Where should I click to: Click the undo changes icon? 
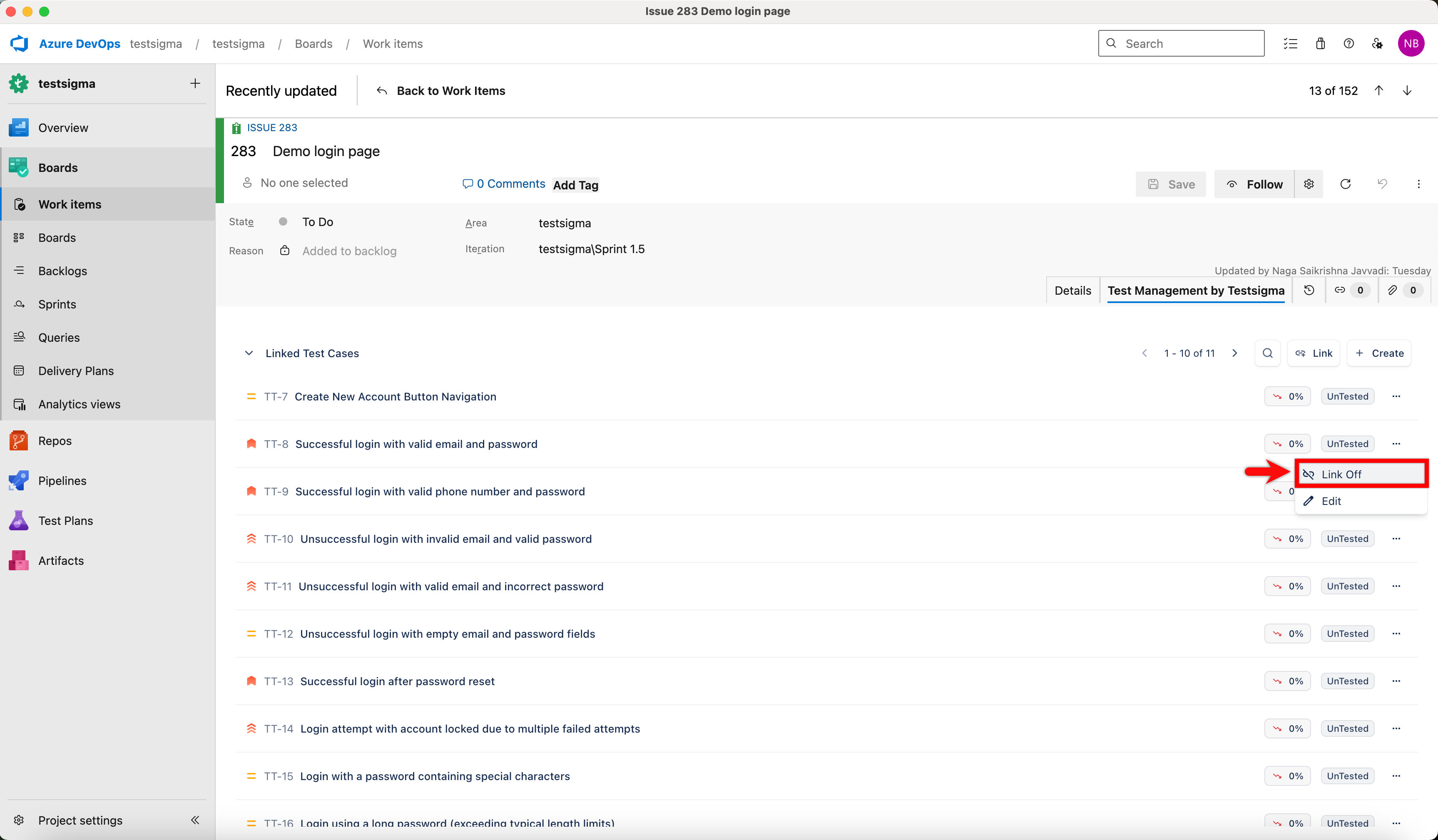coord(1382,184)
